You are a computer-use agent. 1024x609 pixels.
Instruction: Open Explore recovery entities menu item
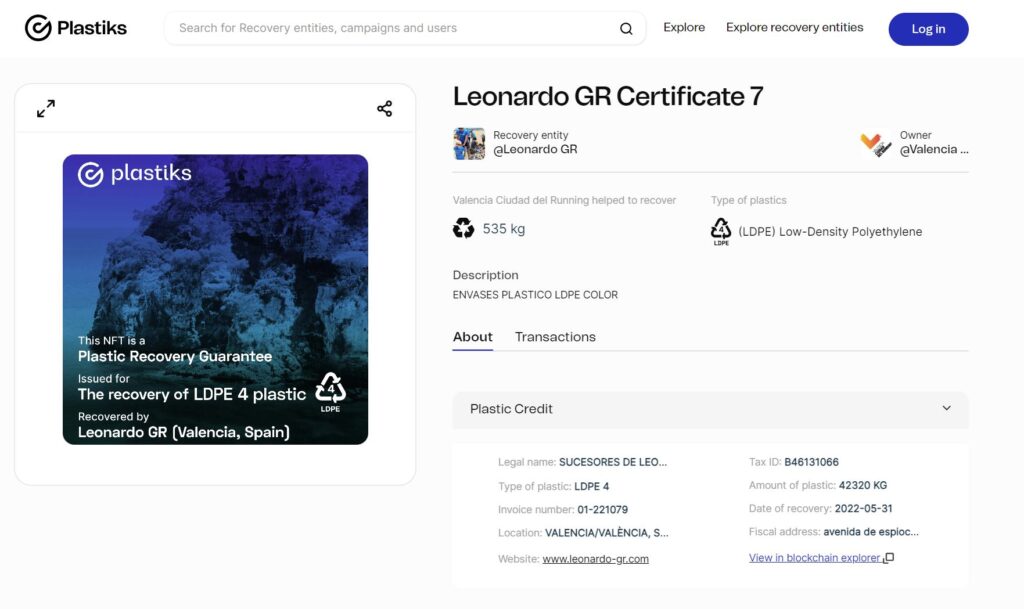(794, 27)
